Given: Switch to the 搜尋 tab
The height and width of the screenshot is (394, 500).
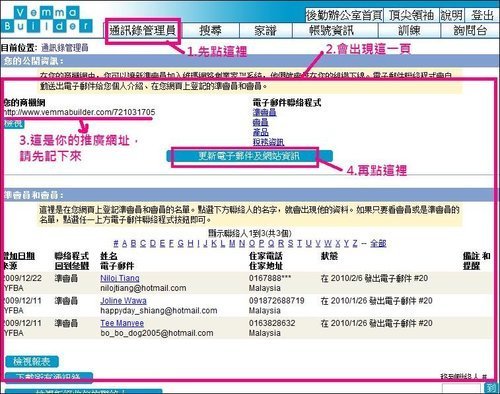Looking at the screenshot, I should (x=211, y=31).
